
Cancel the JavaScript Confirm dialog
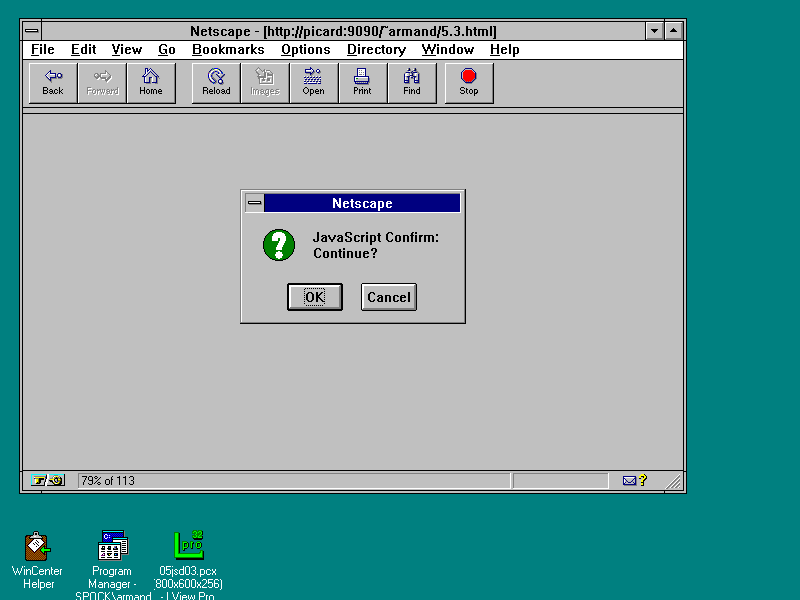coord(389,297)
